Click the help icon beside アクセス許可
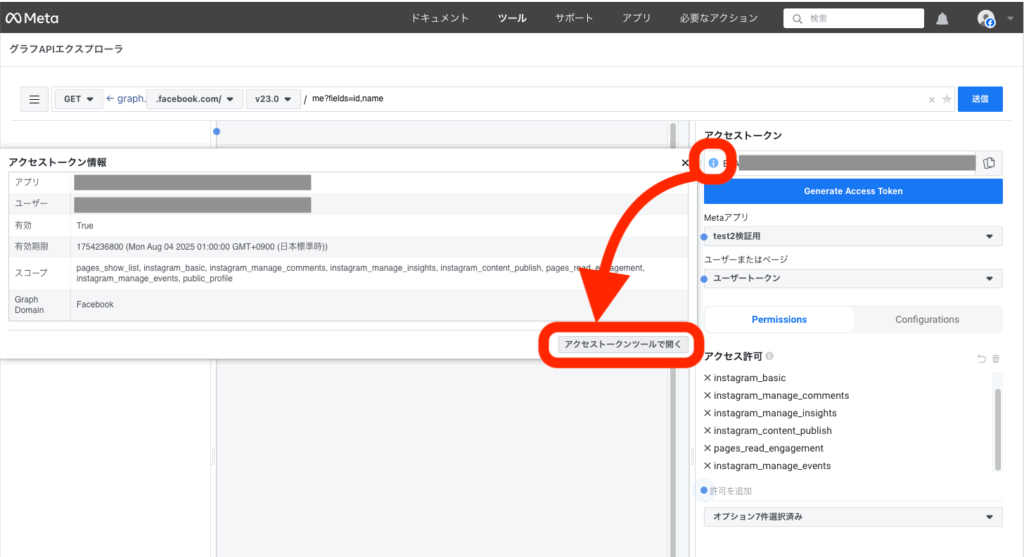 click(769, 356)
